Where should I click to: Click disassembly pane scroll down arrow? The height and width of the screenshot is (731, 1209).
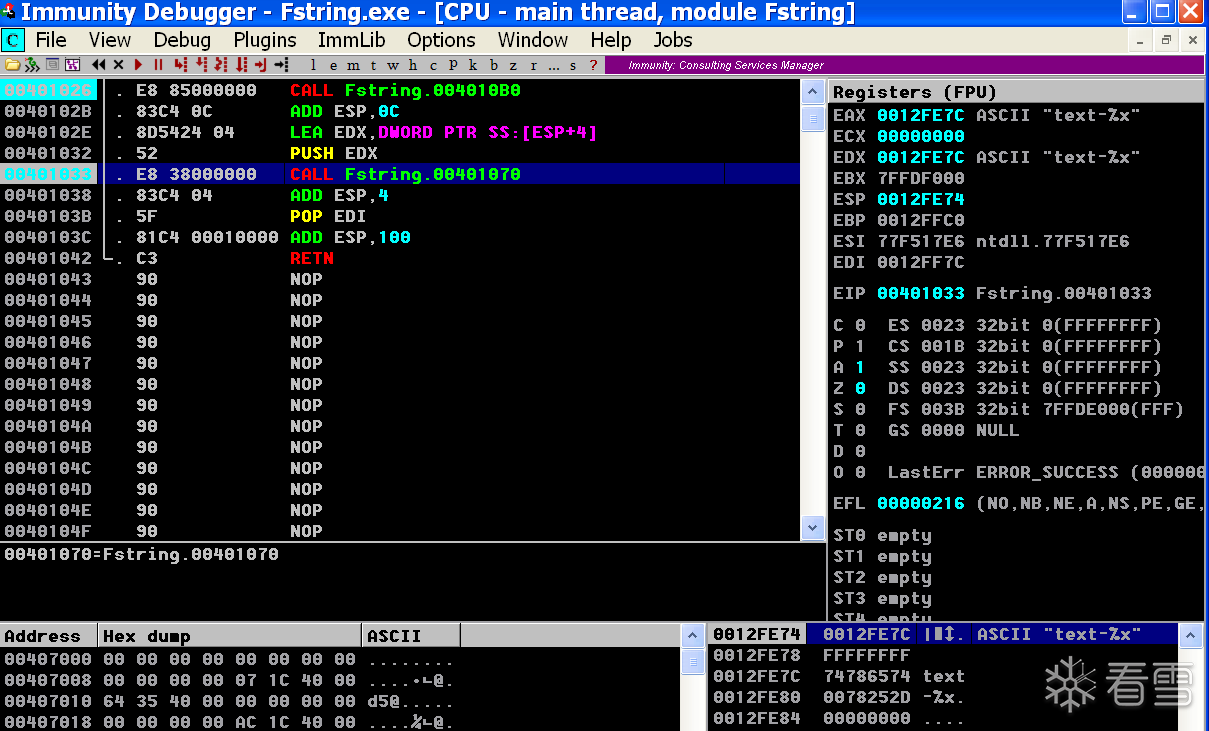[x=813, y=527]
